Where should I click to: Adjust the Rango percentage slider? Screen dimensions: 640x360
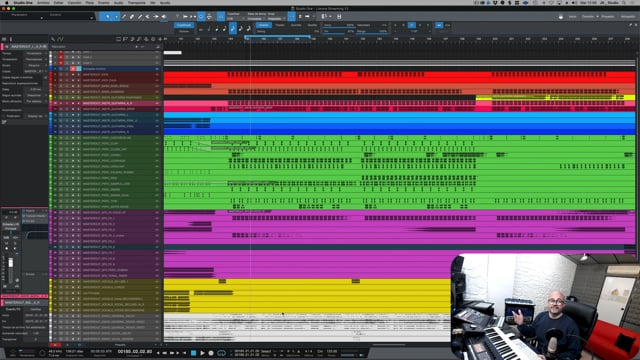[x=371, y=31]
